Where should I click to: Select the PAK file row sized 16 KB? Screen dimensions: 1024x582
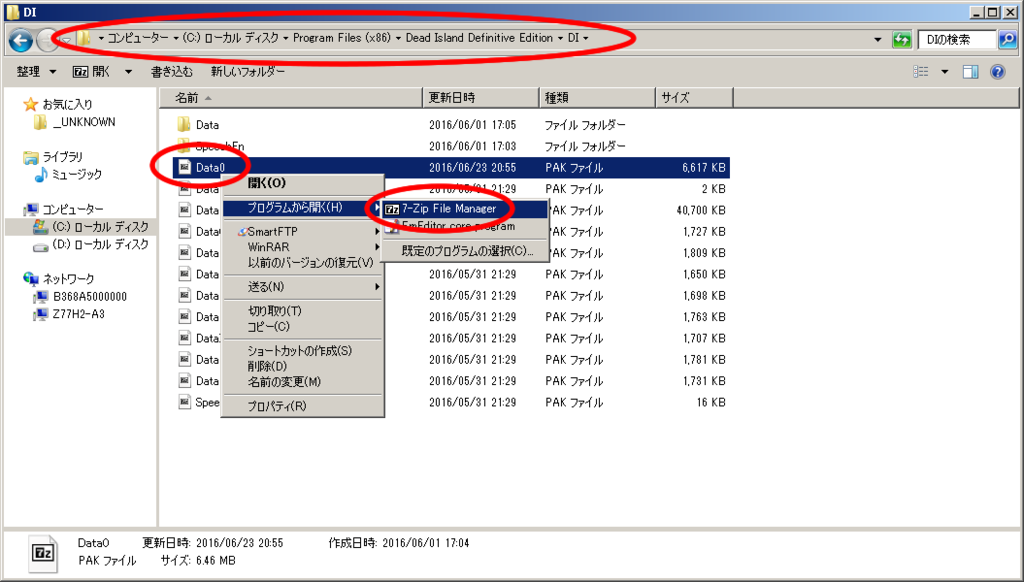pos(451,402)
